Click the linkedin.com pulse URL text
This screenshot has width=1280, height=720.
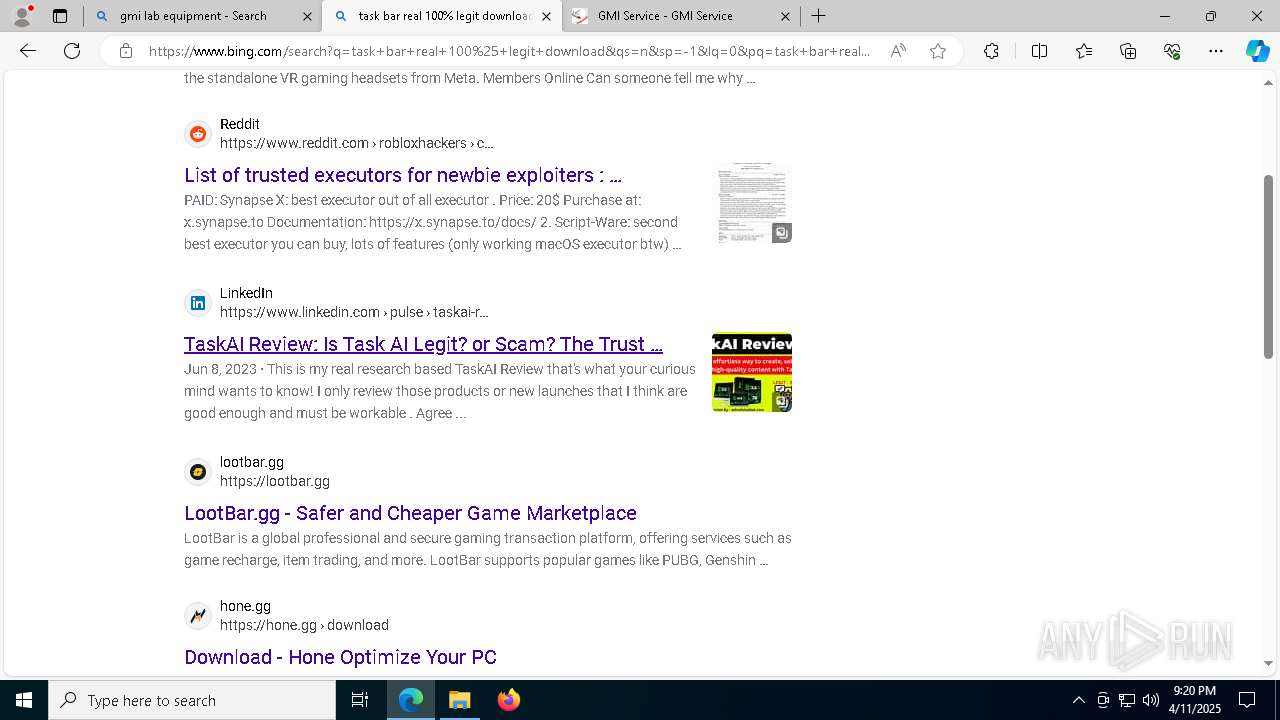(x=354, y=312)
